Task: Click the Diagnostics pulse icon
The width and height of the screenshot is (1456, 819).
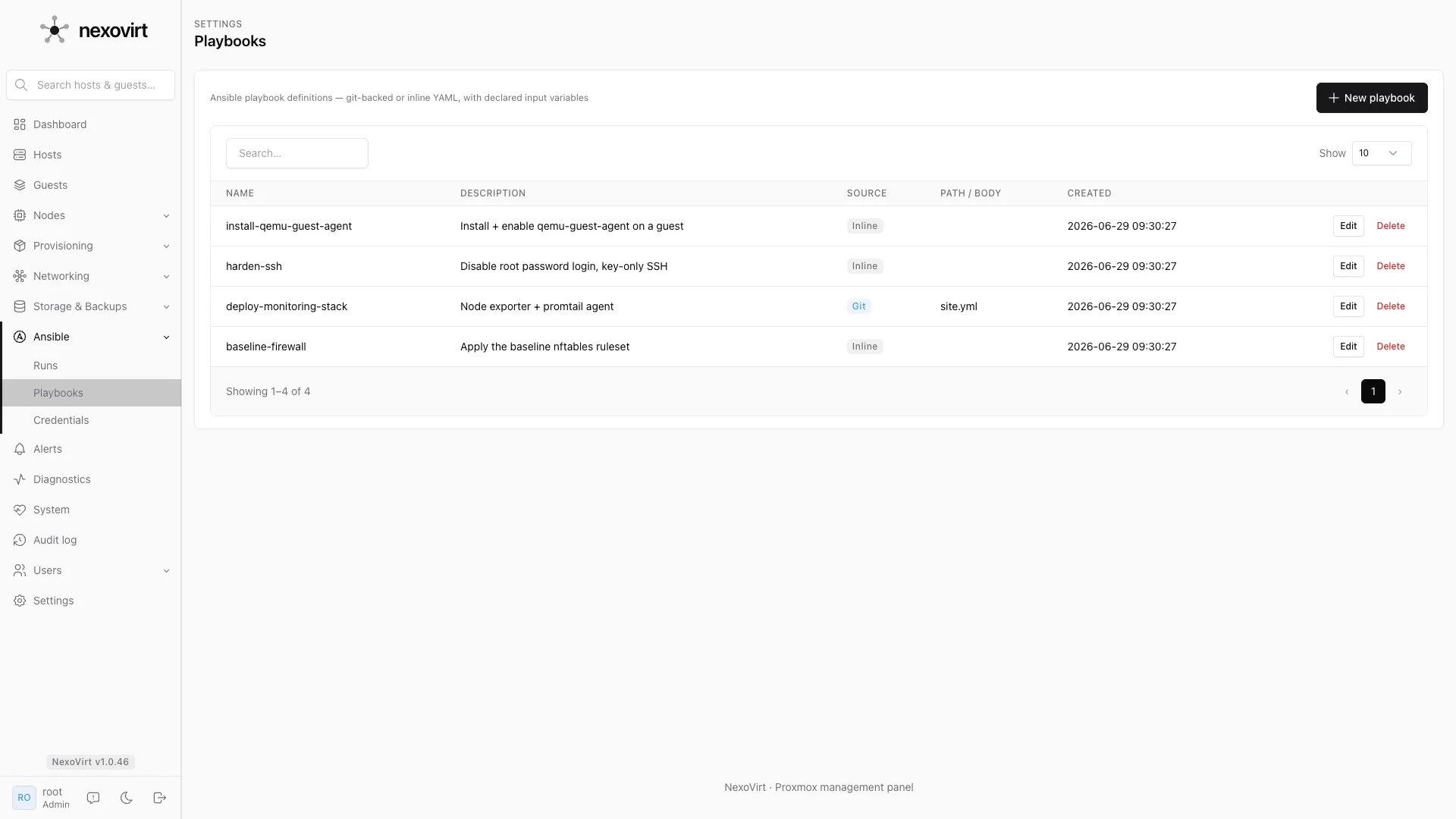Action: pyautogui.click(x=20, y=479)
